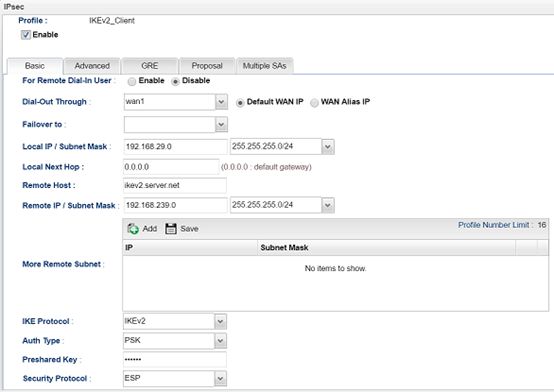Click the Local IP field 192.168.29.0

coord(175,147)
